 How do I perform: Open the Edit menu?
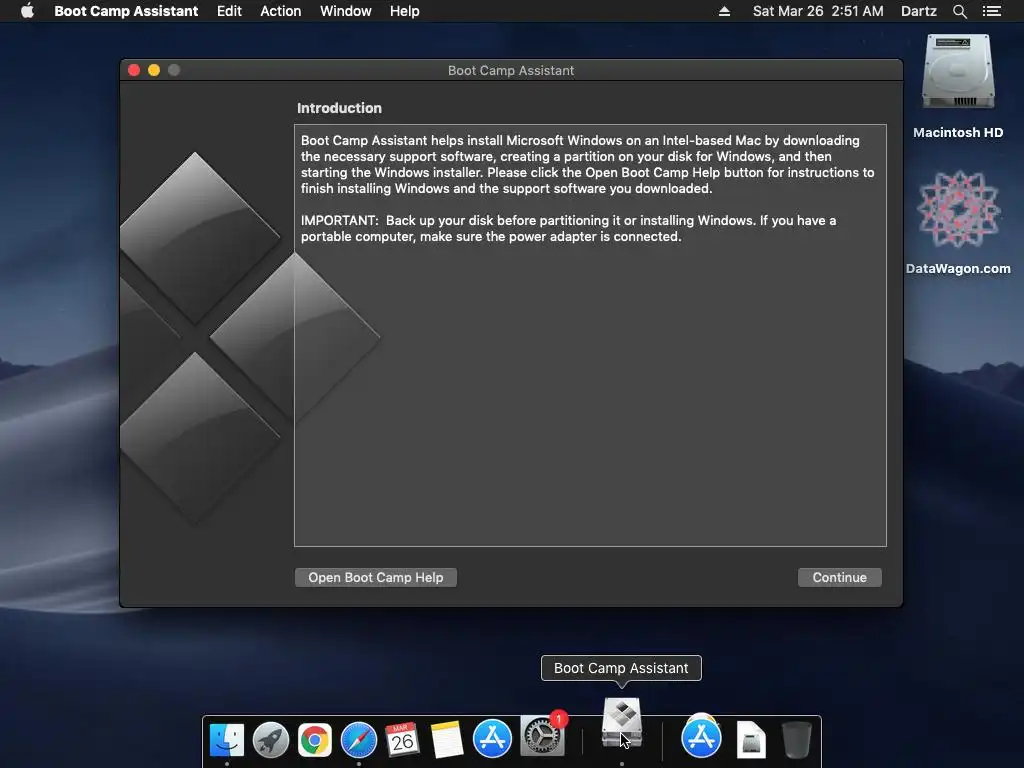[229, 11]
